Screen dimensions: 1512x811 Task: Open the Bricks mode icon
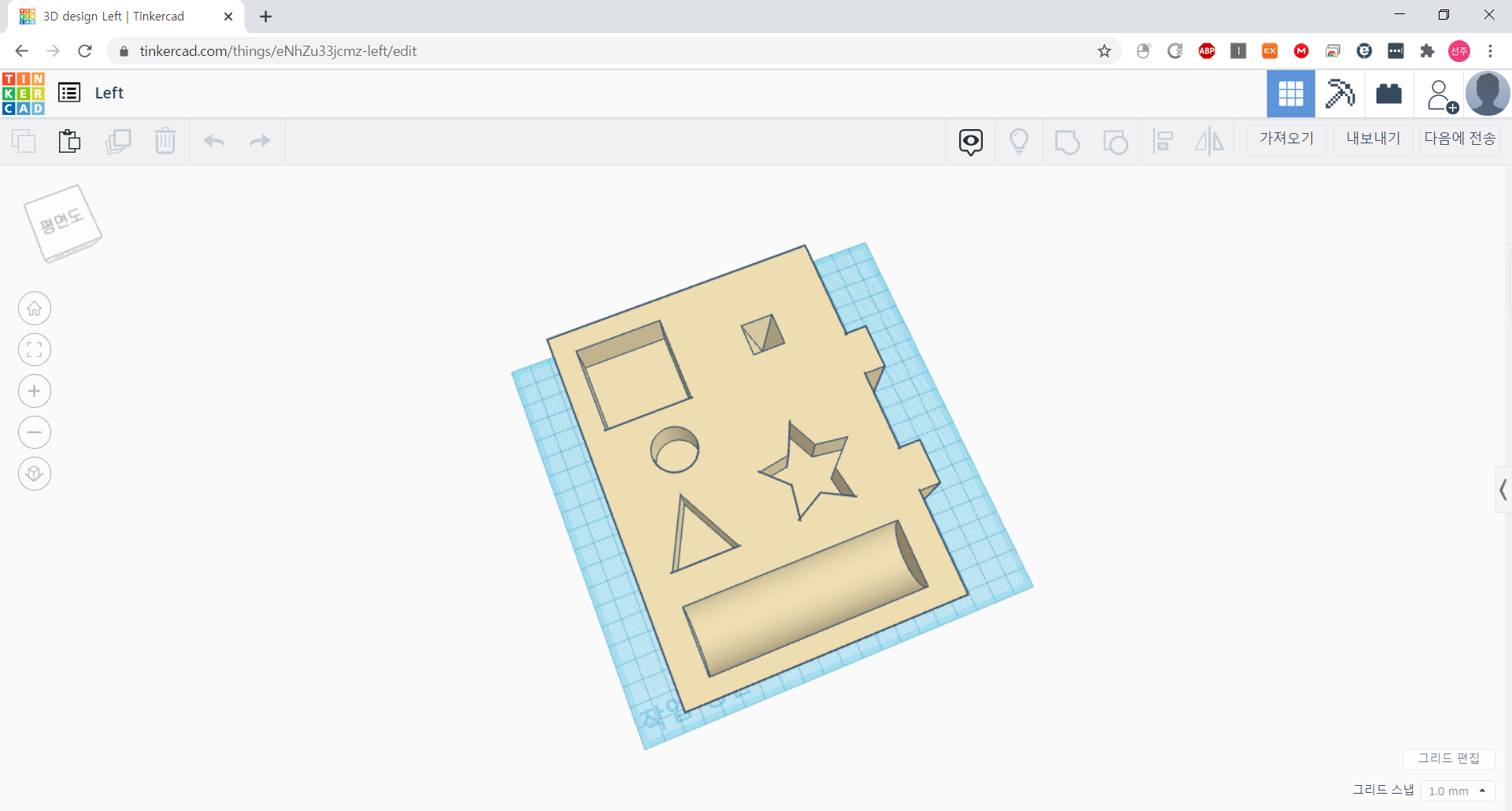tap(1388, 94)
